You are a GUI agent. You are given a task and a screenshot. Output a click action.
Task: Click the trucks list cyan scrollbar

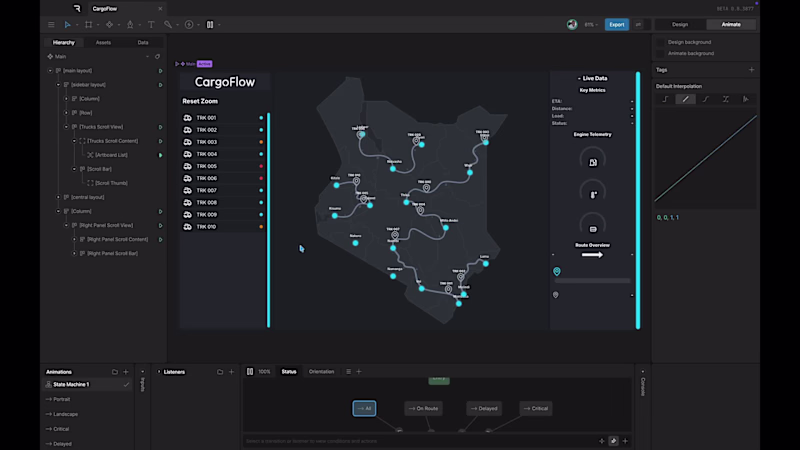click(x=268, y=220)
